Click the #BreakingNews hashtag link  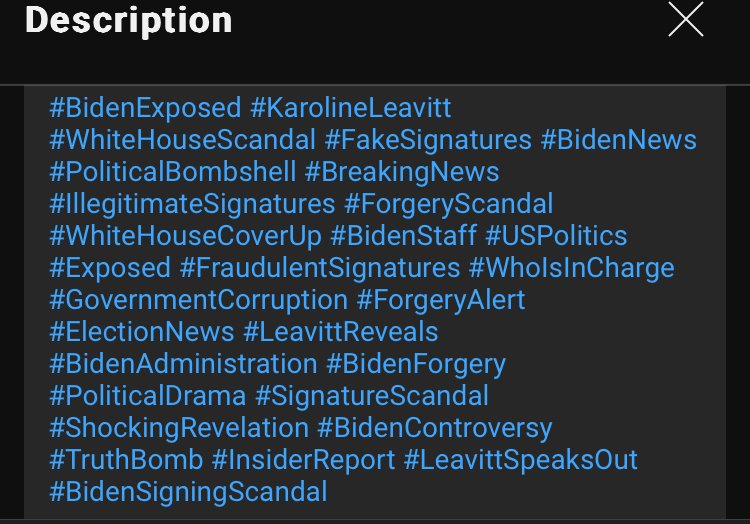[x=402, y=171]
